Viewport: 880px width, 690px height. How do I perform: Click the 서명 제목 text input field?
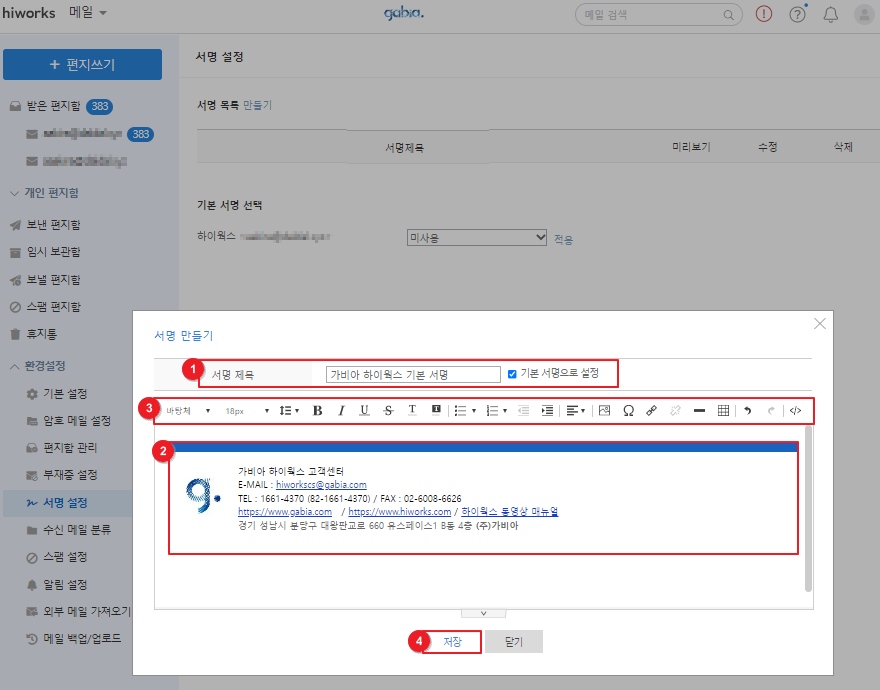(413, 374)
